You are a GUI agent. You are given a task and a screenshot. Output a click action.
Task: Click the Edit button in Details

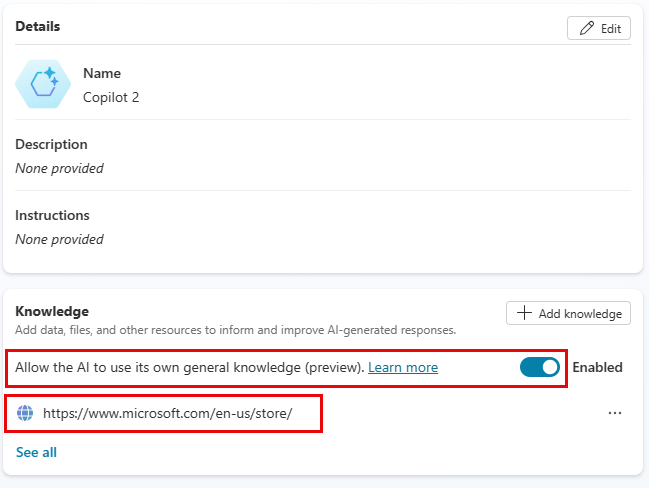[599, 28]
